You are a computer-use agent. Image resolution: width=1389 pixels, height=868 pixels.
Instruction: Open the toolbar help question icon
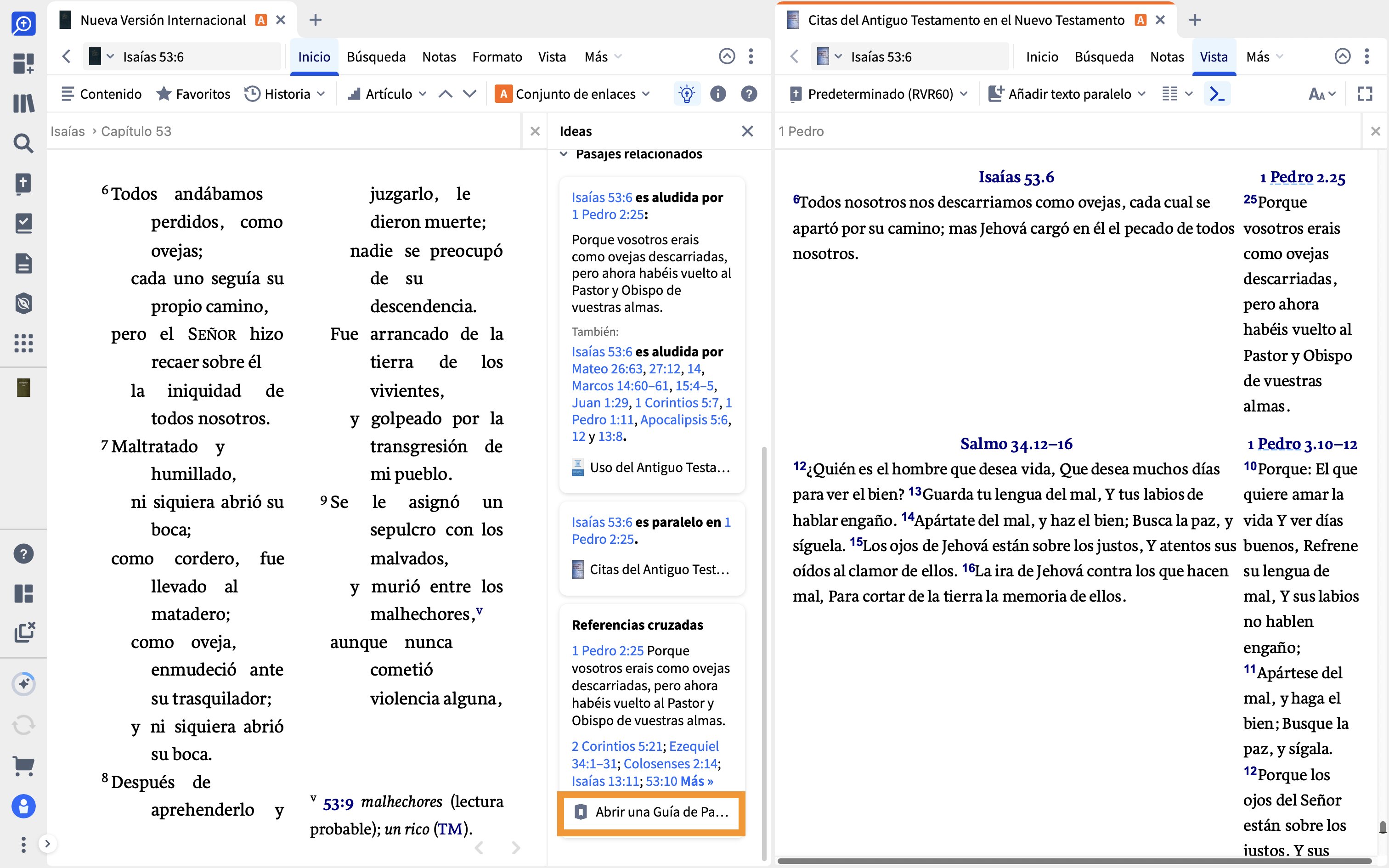point(749,94)
